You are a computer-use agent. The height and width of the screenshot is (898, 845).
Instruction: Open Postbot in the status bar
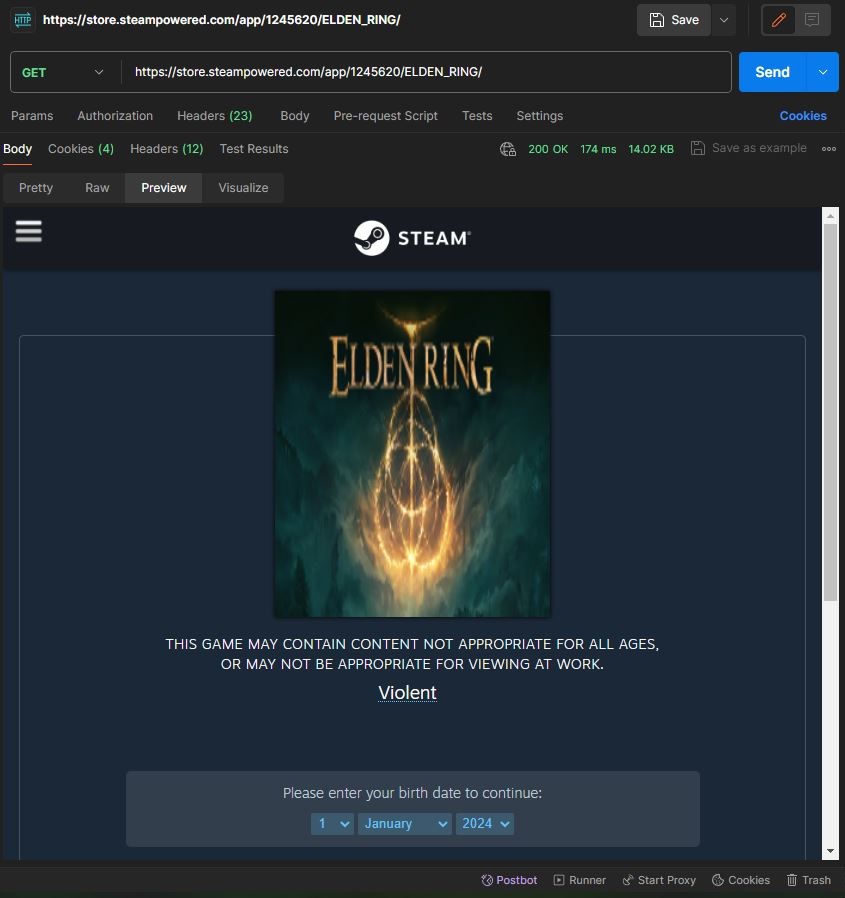pos(509,880)
